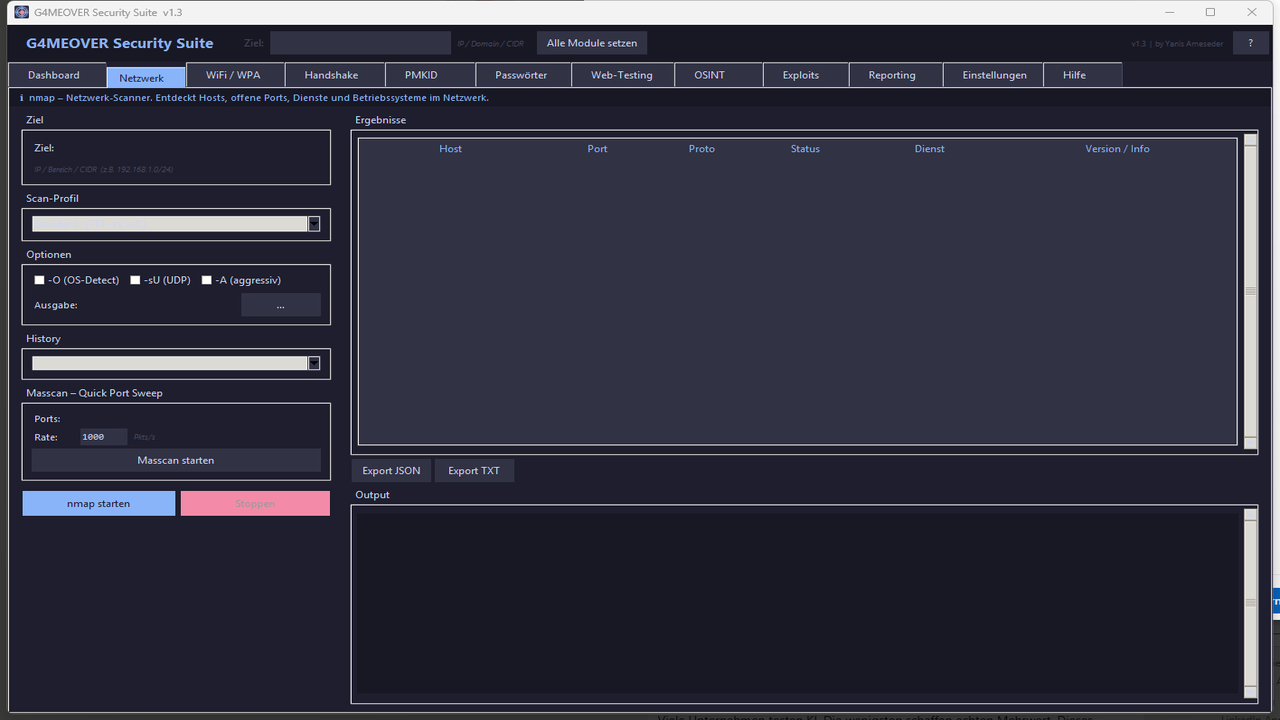Open the Web-Testing tab
The height and width of the screenshot is (720, 1280).
[622, 75]
